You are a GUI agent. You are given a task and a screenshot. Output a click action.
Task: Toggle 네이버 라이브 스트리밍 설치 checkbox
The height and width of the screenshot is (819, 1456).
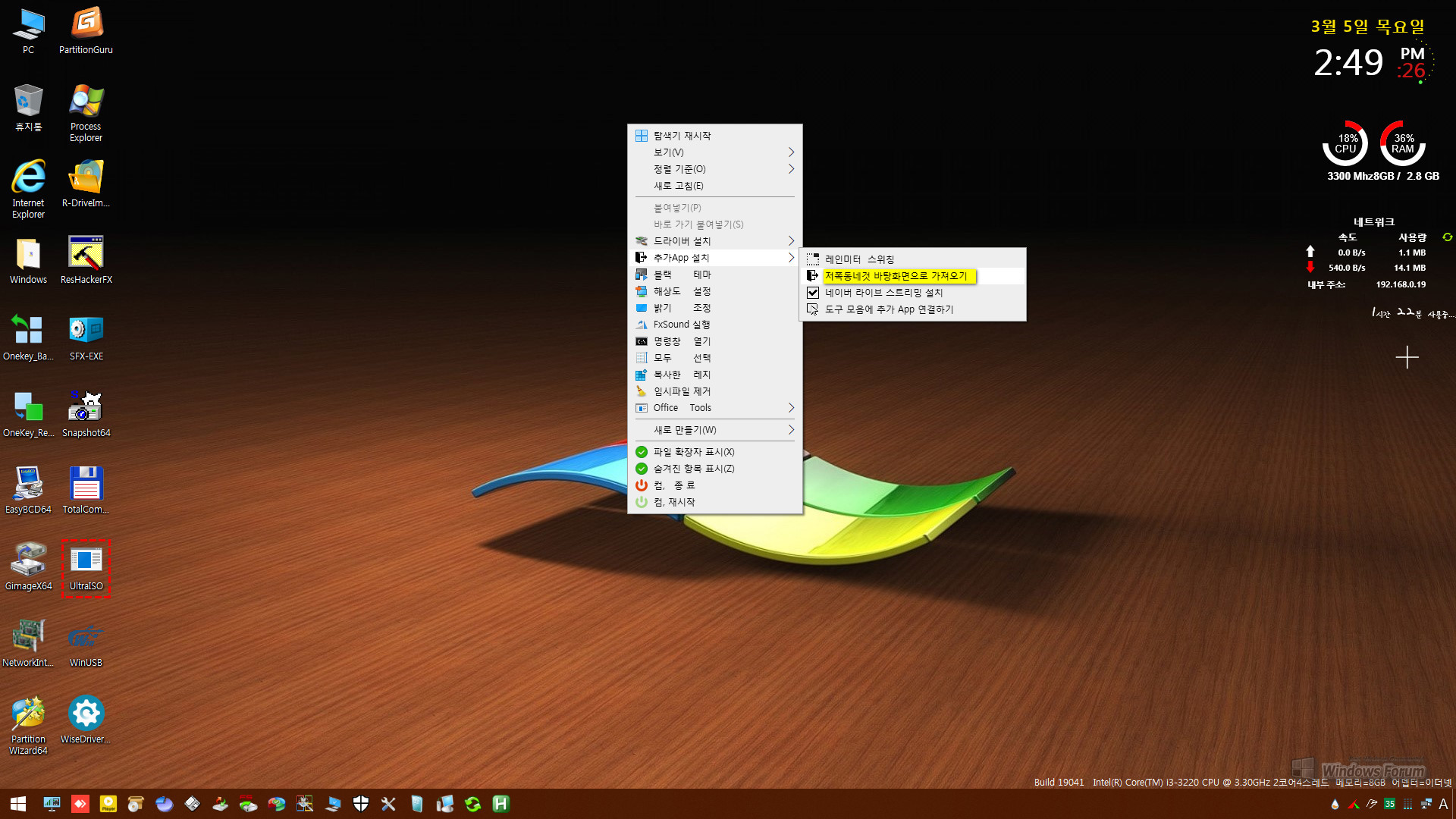point(813,293)
